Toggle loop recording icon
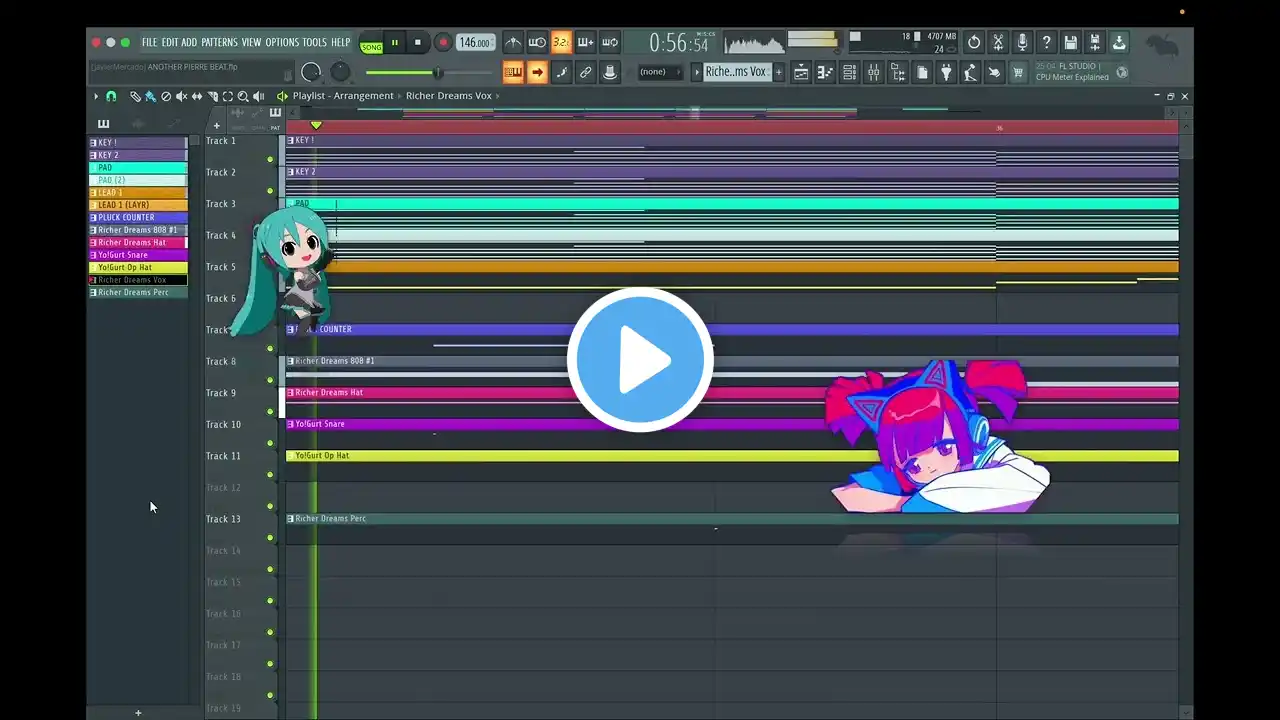This screenshot has width=1280, height=720. [609, 42]
